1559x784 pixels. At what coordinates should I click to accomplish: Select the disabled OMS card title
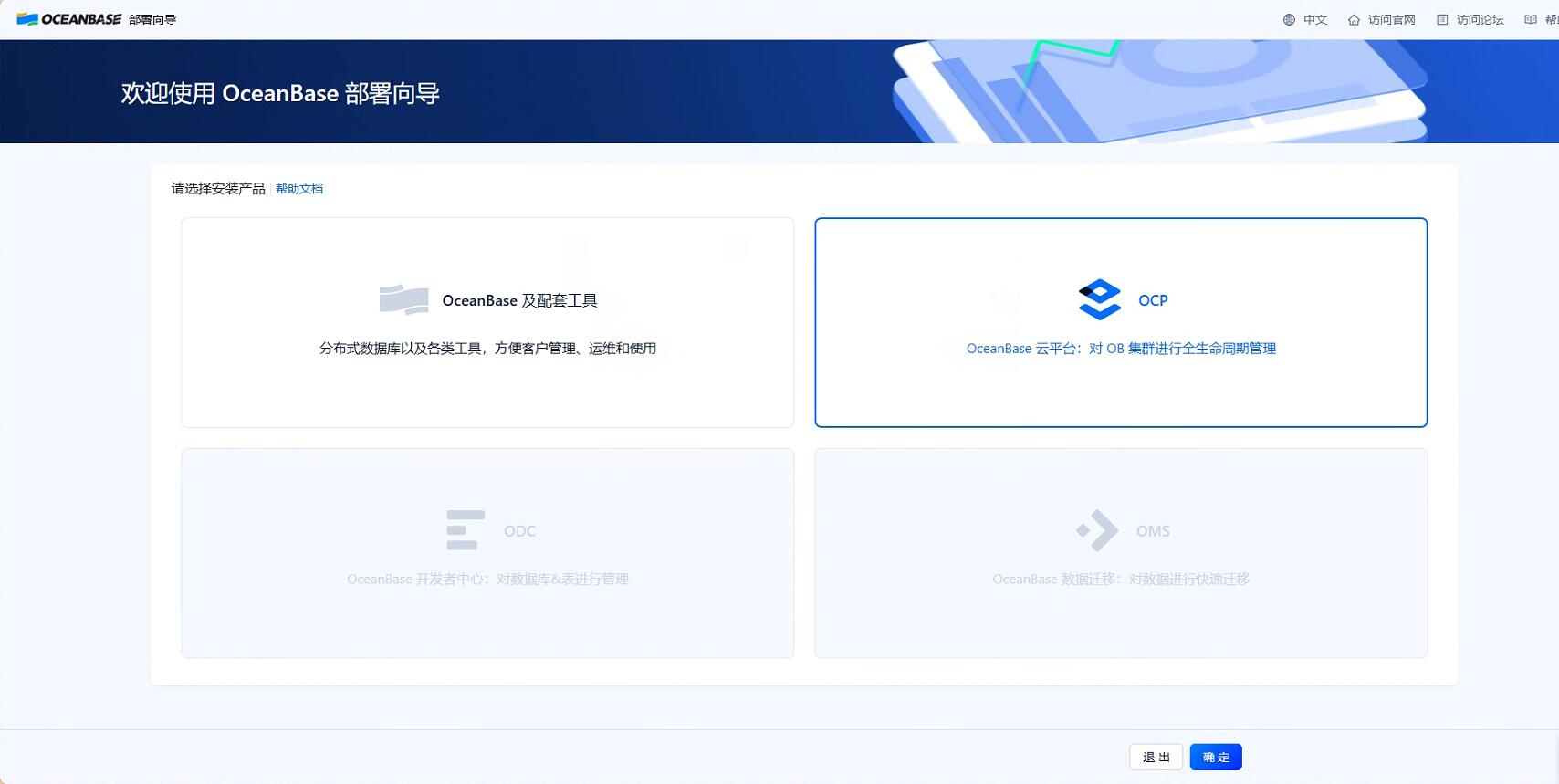click(x=1153, y=531)
